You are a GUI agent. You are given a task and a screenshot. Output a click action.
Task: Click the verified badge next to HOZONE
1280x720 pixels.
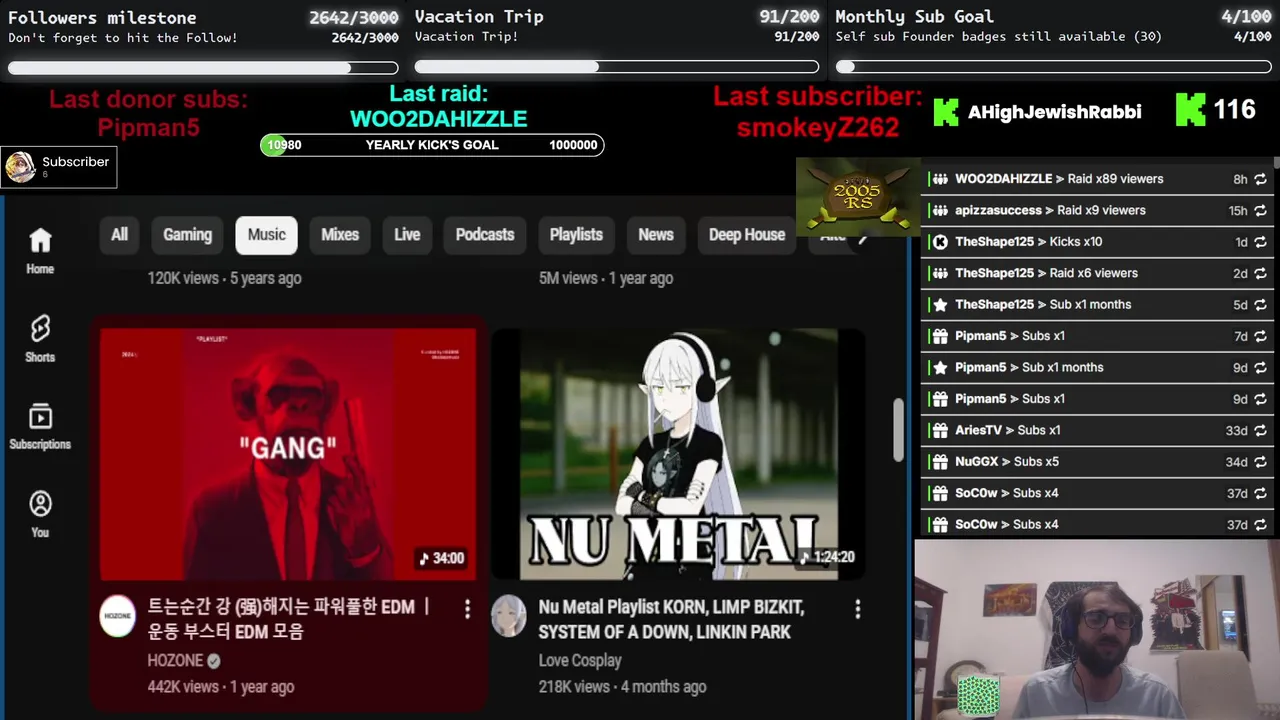213,661
